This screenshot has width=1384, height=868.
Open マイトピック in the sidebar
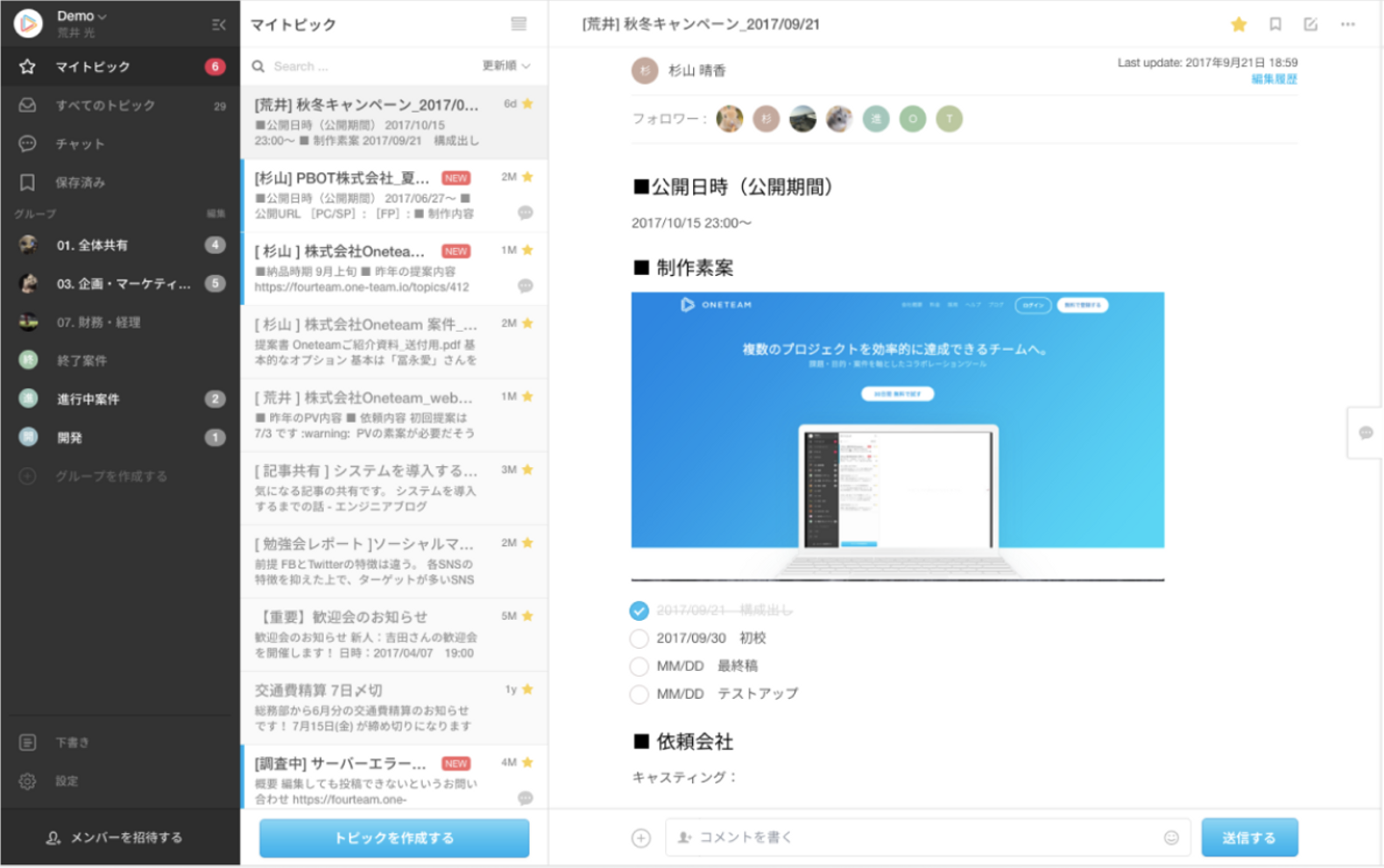[x=120, y=66]
